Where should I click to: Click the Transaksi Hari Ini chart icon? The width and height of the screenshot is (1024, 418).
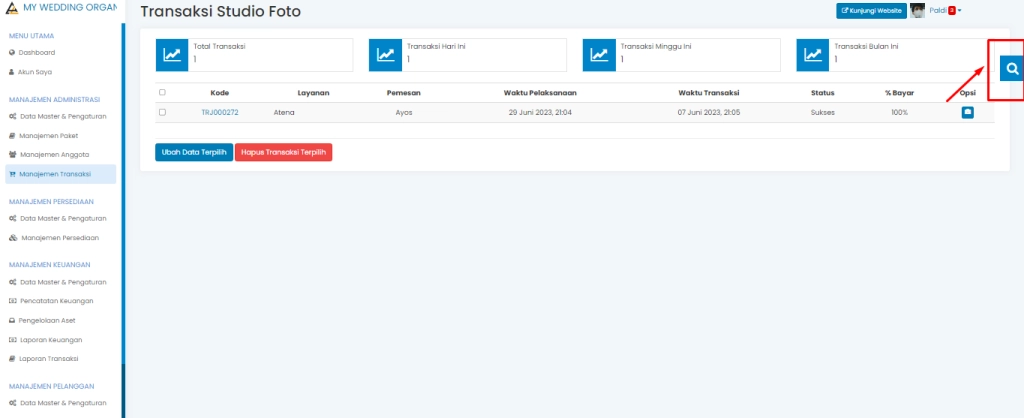[386, 55]
